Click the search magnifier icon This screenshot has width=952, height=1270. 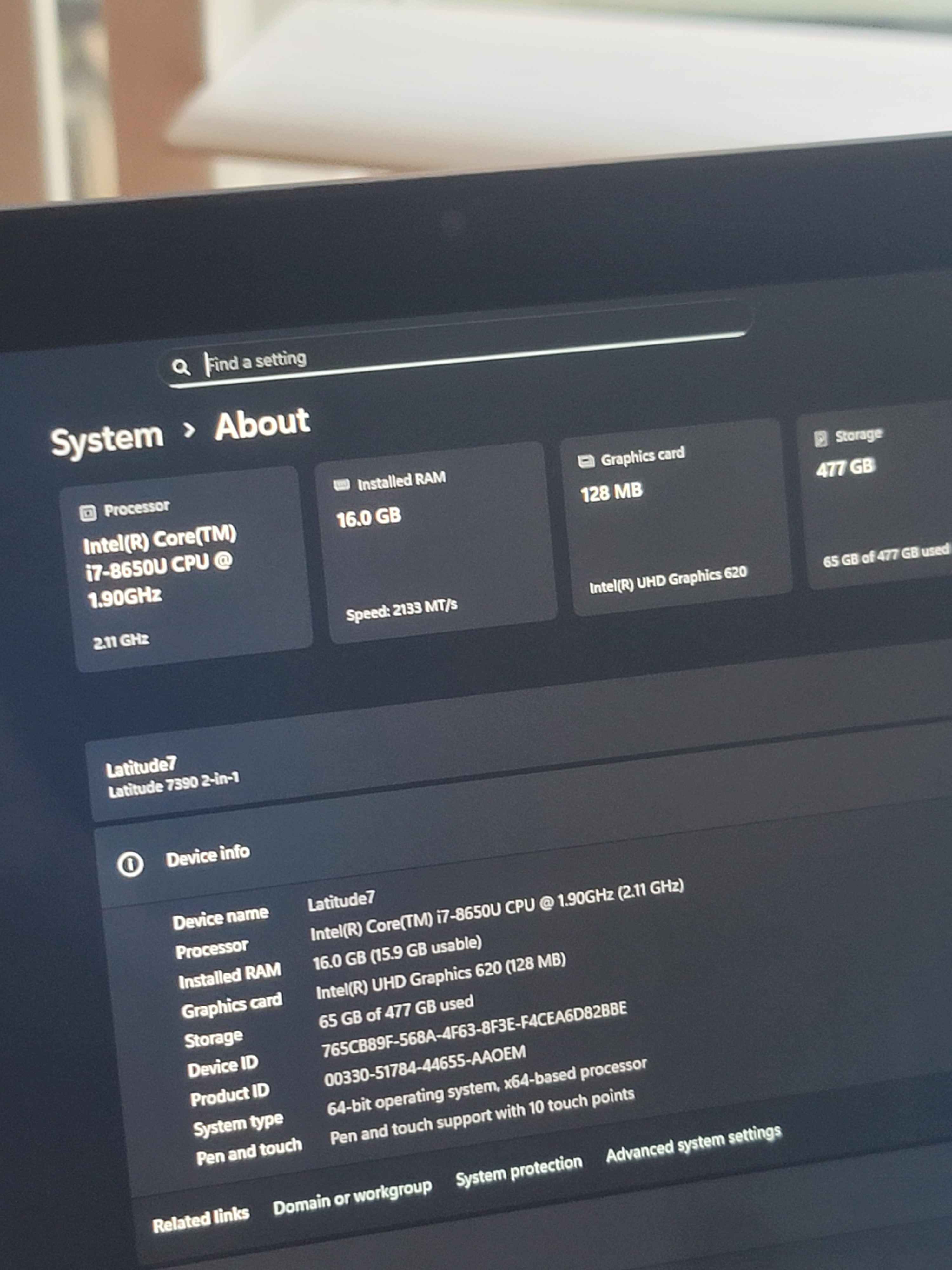tap(181, 367)
